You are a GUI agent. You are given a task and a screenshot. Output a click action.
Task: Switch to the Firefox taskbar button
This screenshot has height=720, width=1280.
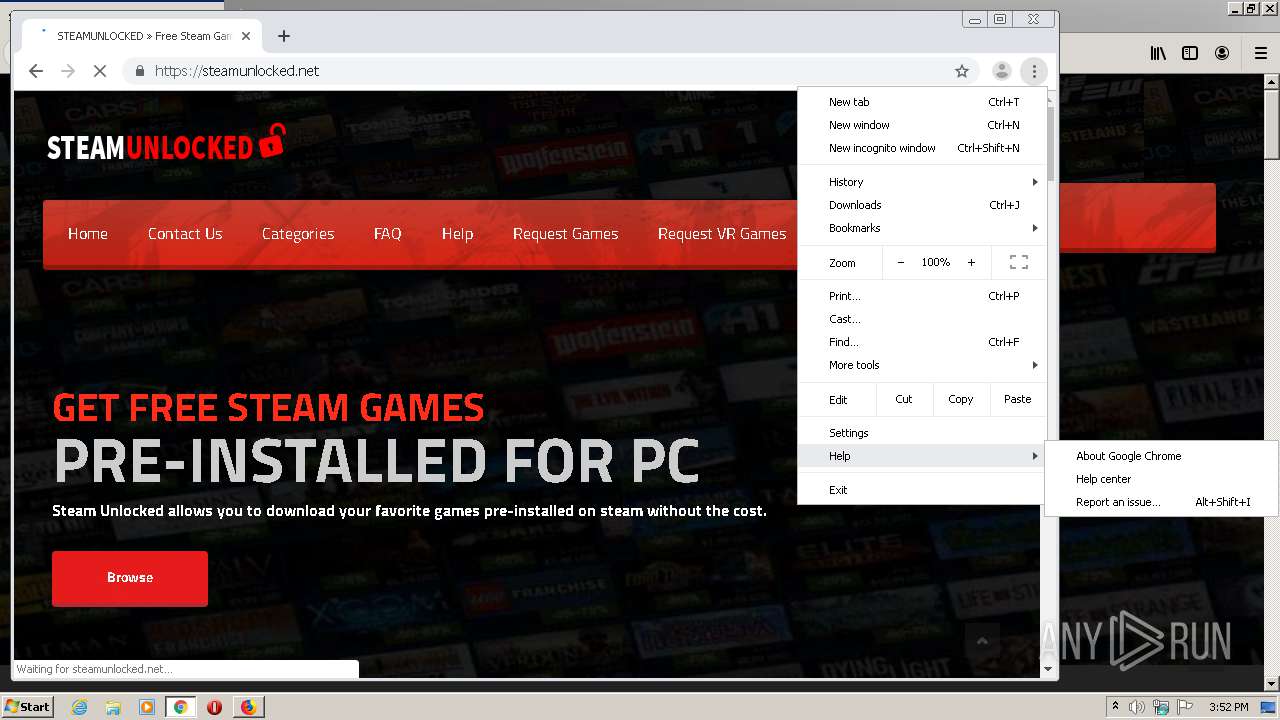[x=248, y=707]
